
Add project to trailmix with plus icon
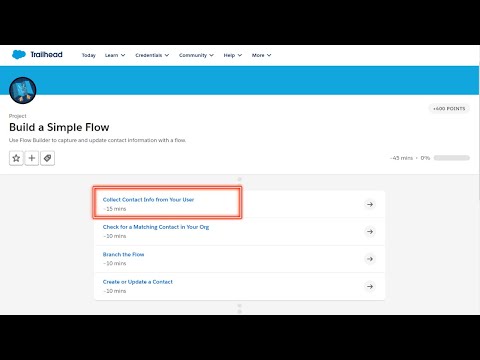pyautogui.click(x=32, y=158)
